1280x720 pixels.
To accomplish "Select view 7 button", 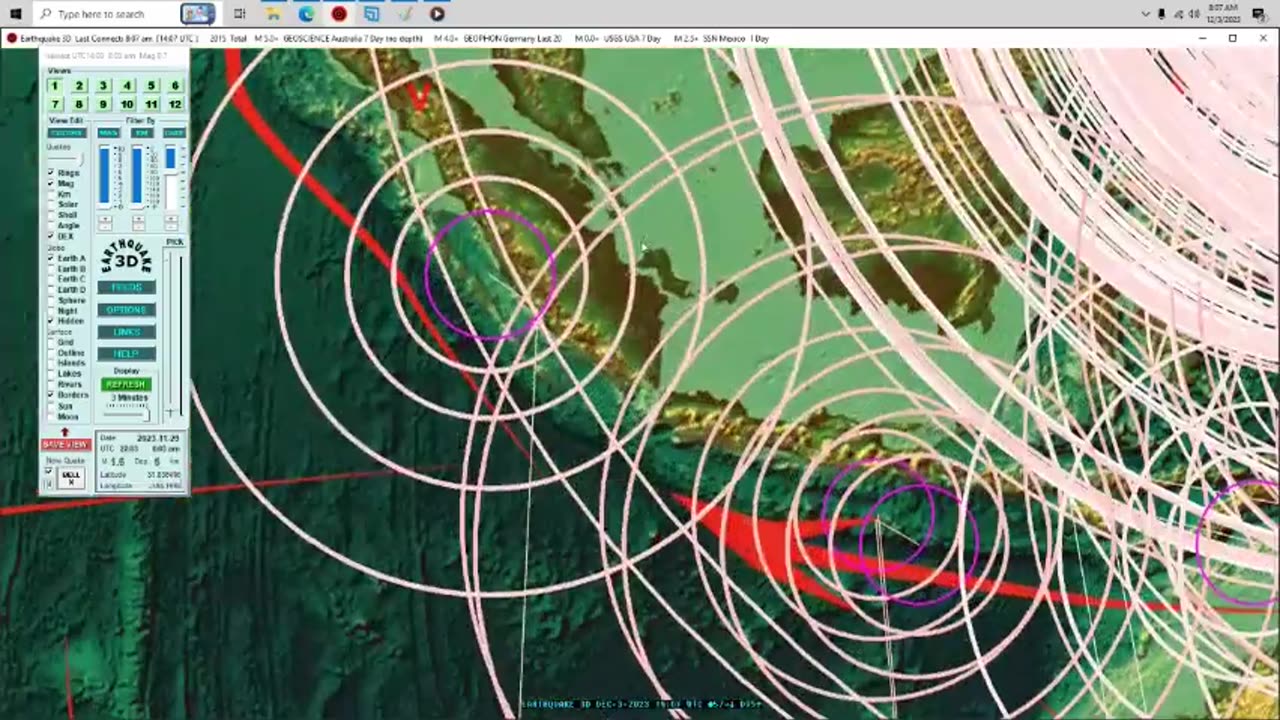I will click(54, 104).
